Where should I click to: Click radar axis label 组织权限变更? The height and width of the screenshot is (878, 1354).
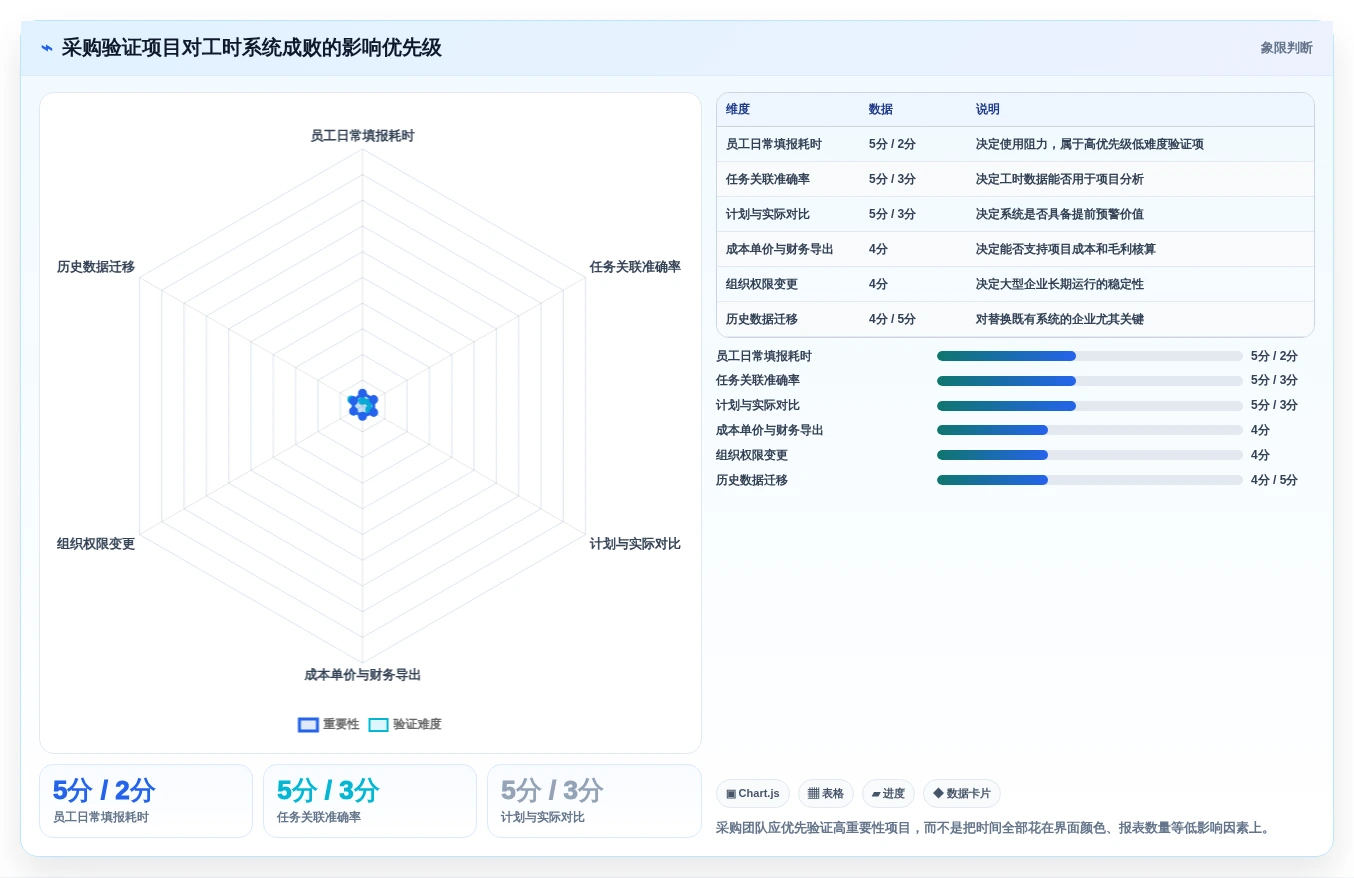(96, 544)
